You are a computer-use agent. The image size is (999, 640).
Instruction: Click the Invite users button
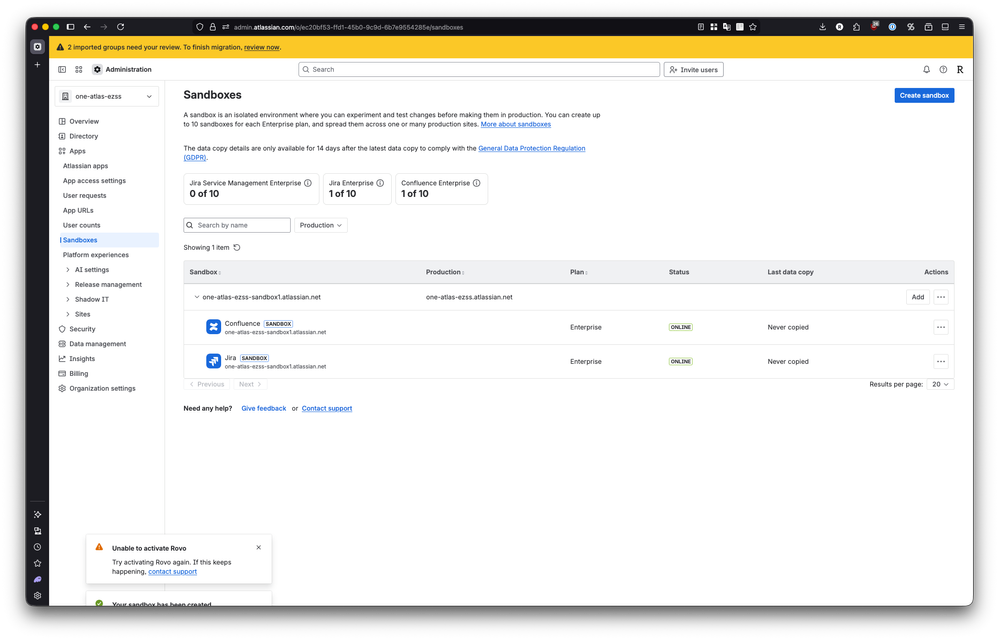click(693, 69)
